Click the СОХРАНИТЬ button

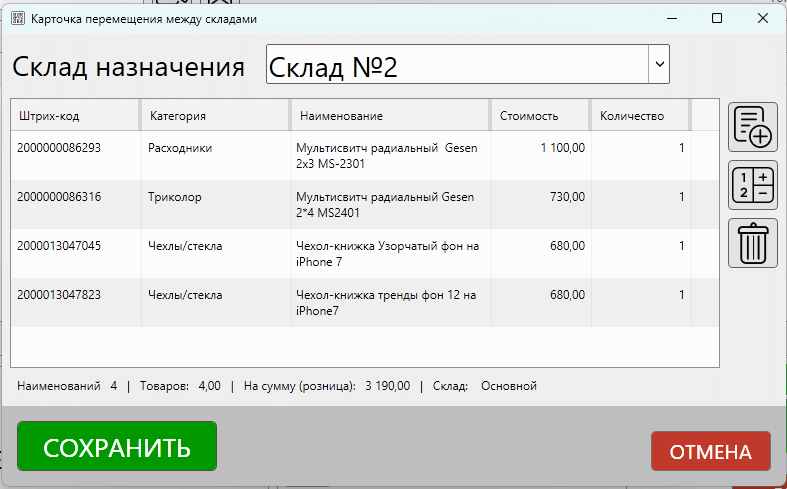point(117,446)
